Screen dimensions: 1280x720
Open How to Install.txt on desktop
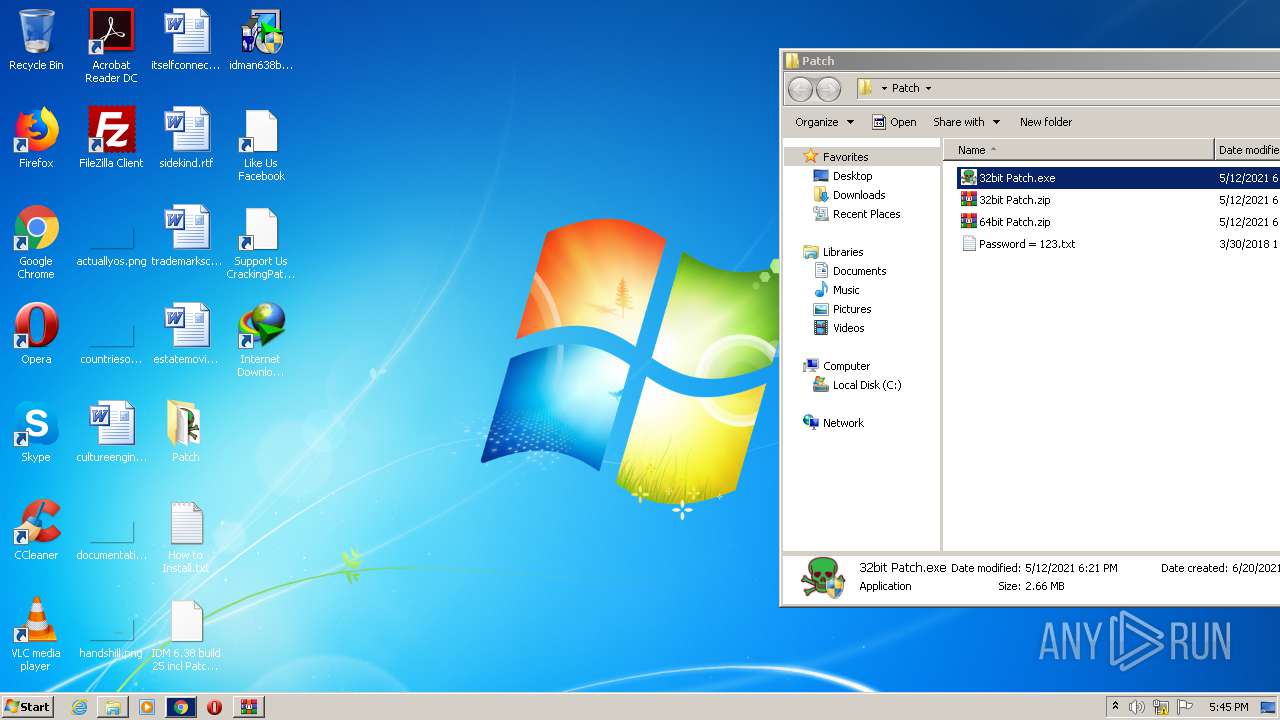pos(186,537)
